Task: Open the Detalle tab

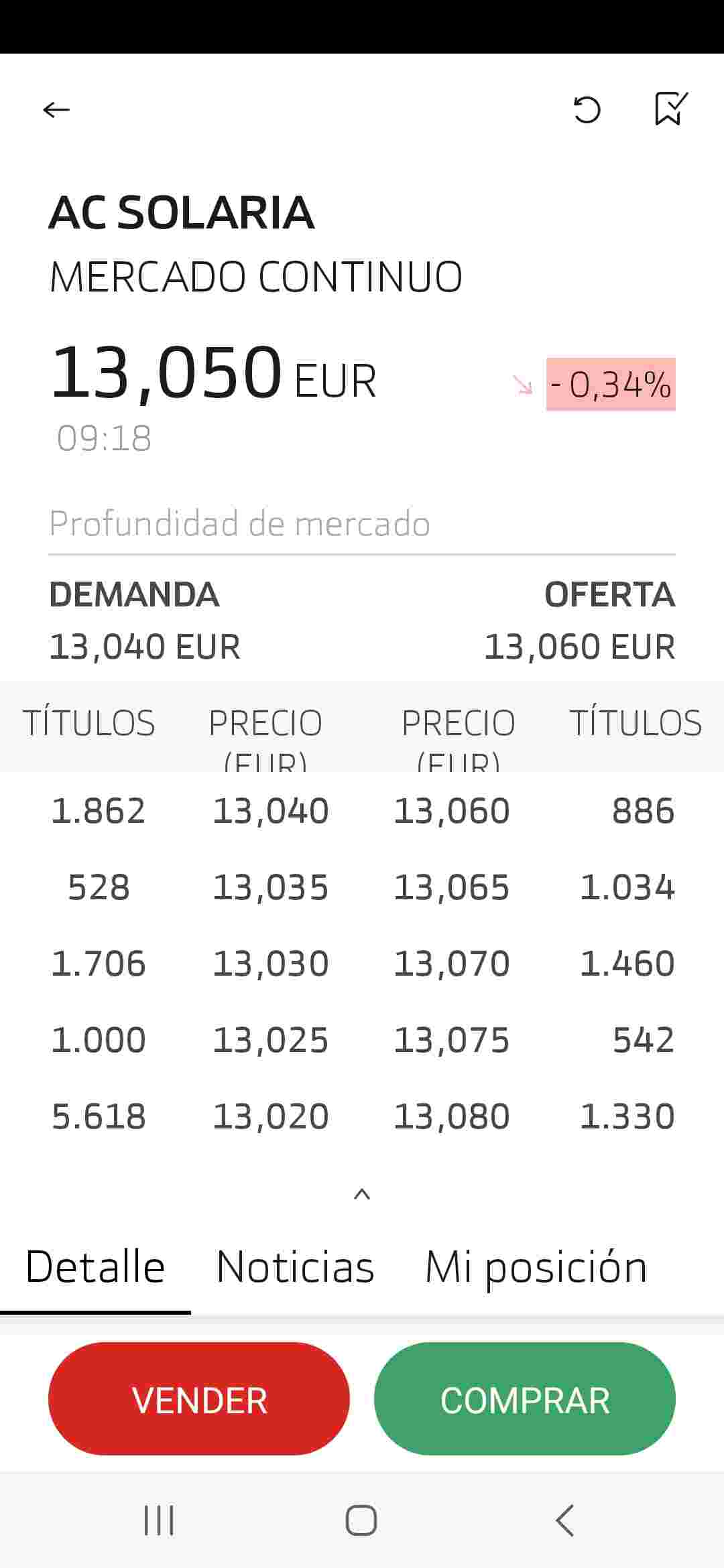Action: tap(95, 1266)
